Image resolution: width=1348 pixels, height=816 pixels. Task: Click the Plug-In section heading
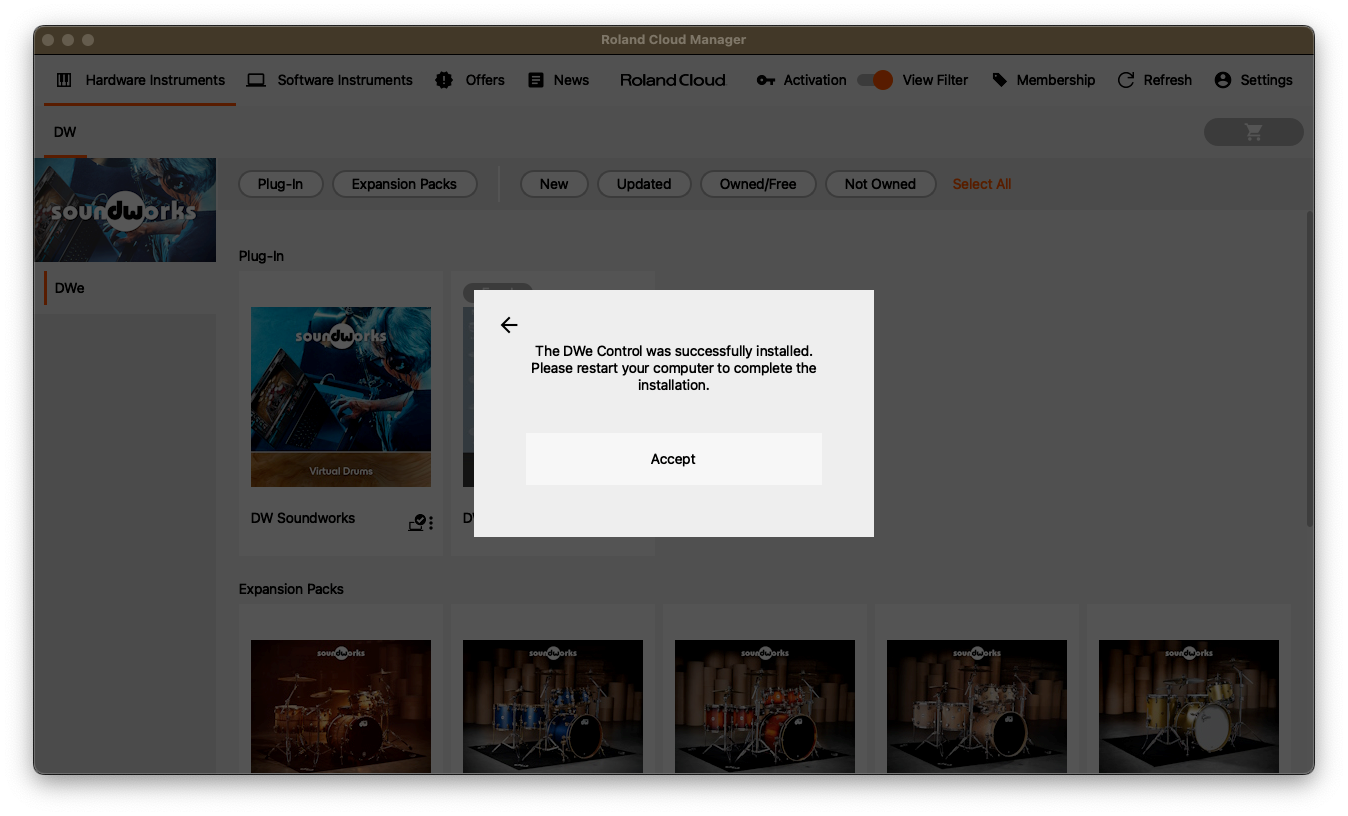[261, 256]
